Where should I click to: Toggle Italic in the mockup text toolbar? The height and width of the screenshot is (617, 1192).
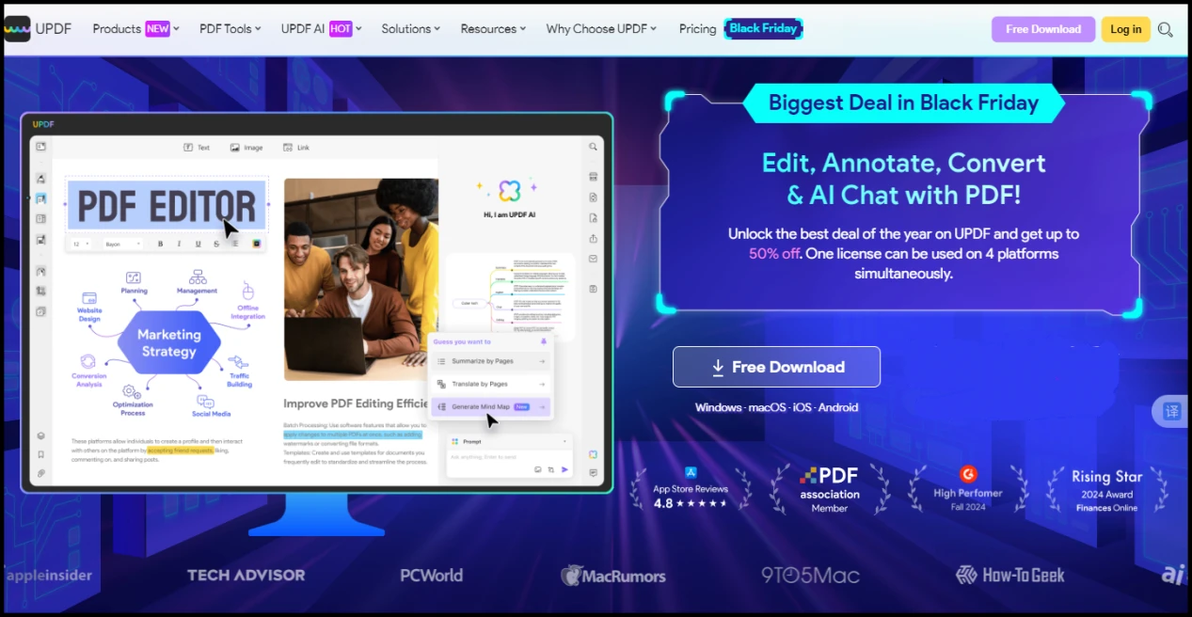click(x=179, y=244)
